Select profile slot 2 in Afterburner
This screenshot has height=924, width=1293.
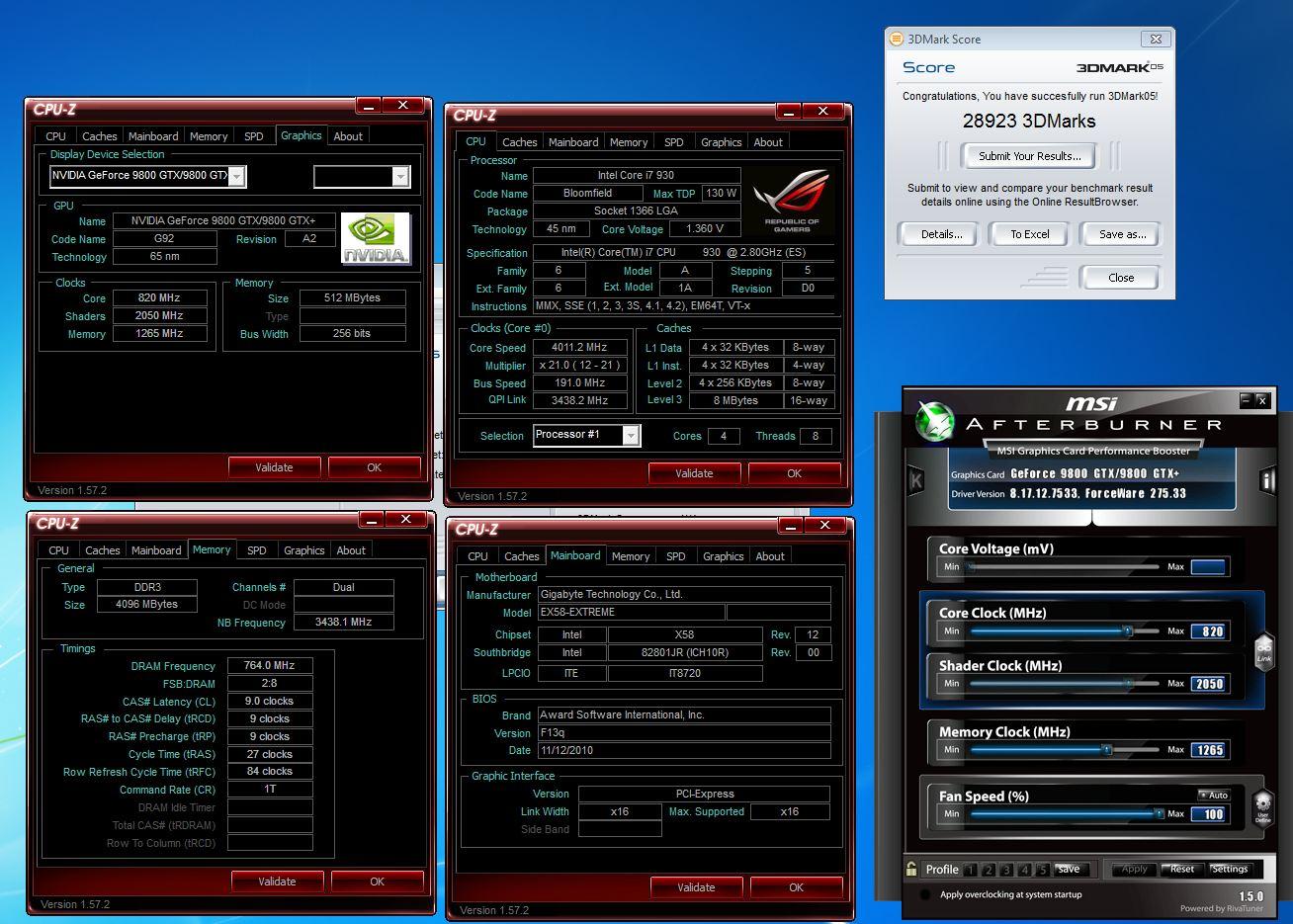point(988,870)
